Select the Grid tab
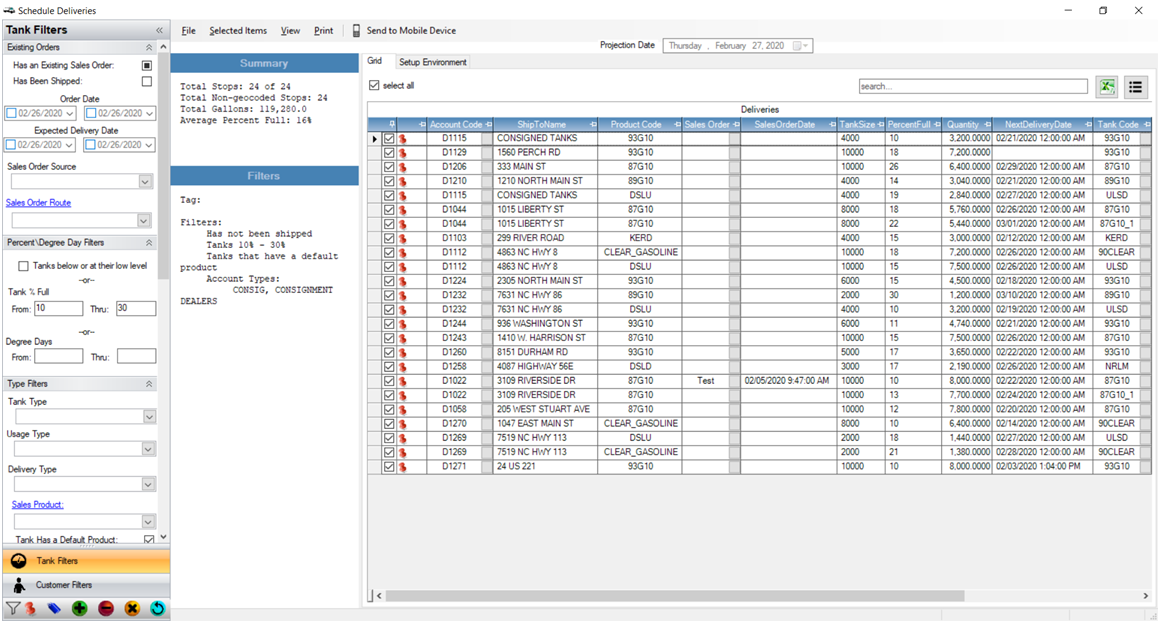This screenshot has height=623, width=1160. (x=375, y=61)
